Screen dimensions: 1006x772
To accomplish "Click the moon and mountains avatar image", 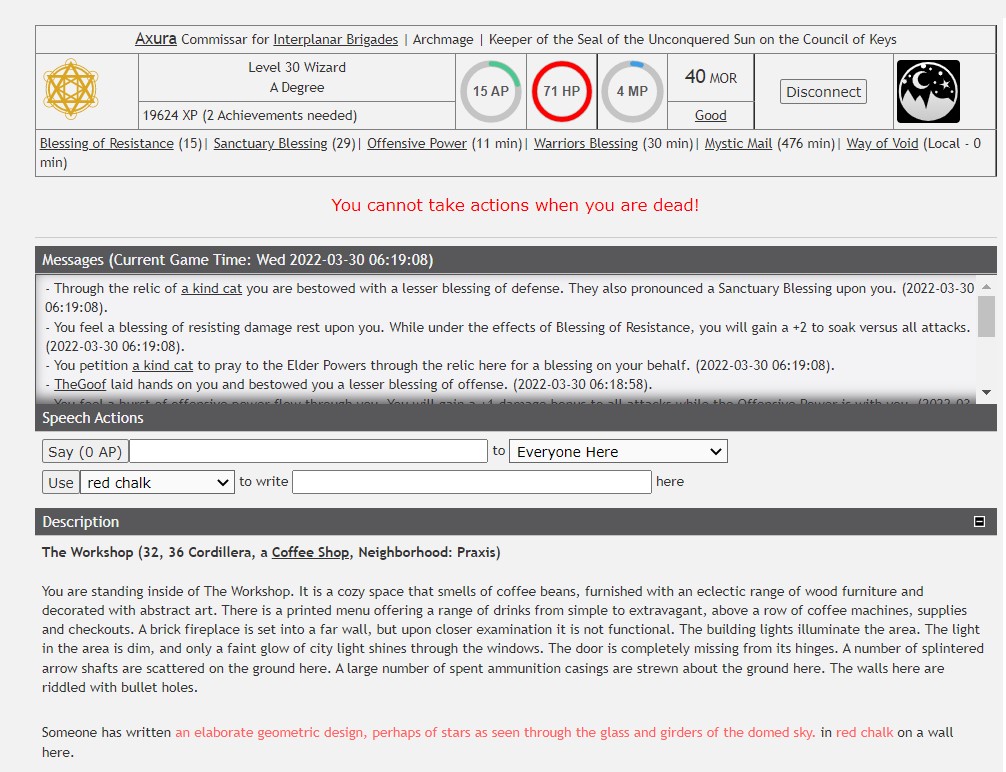I will (927, 91).
